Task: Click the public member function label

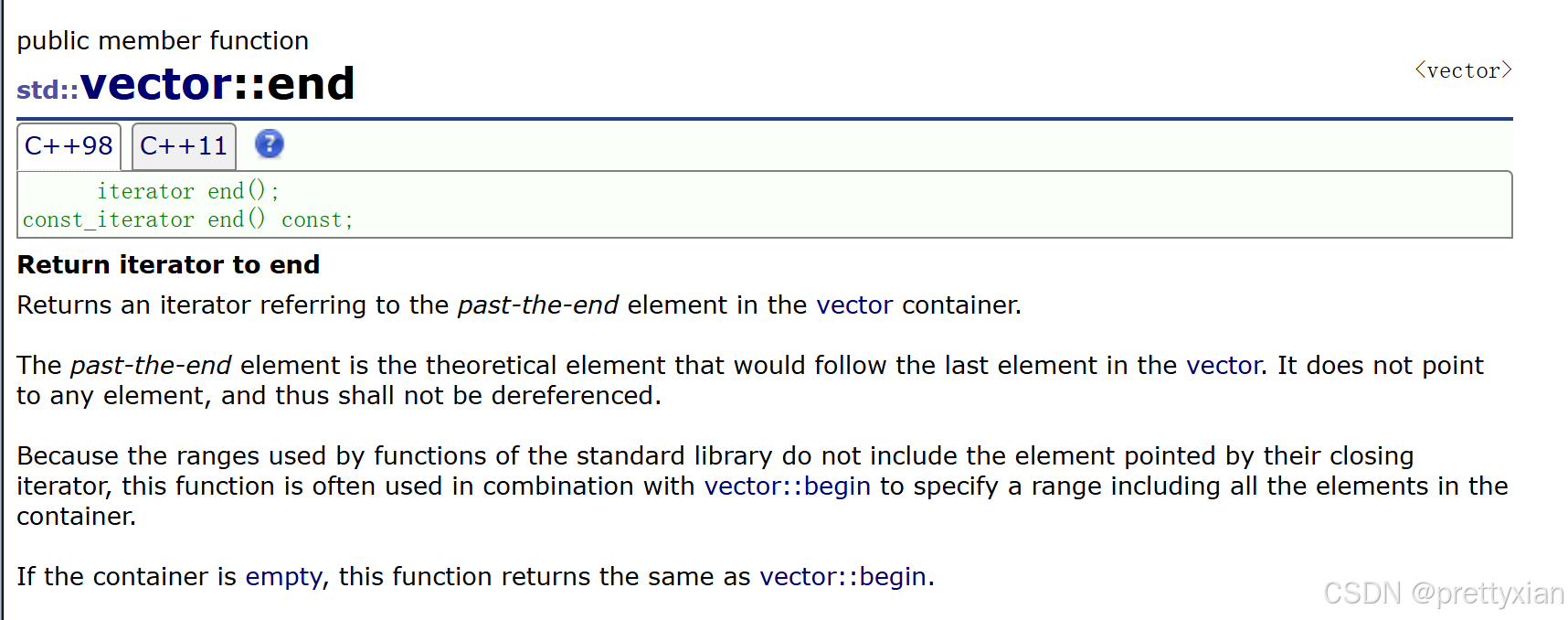Action: (163, 40)
